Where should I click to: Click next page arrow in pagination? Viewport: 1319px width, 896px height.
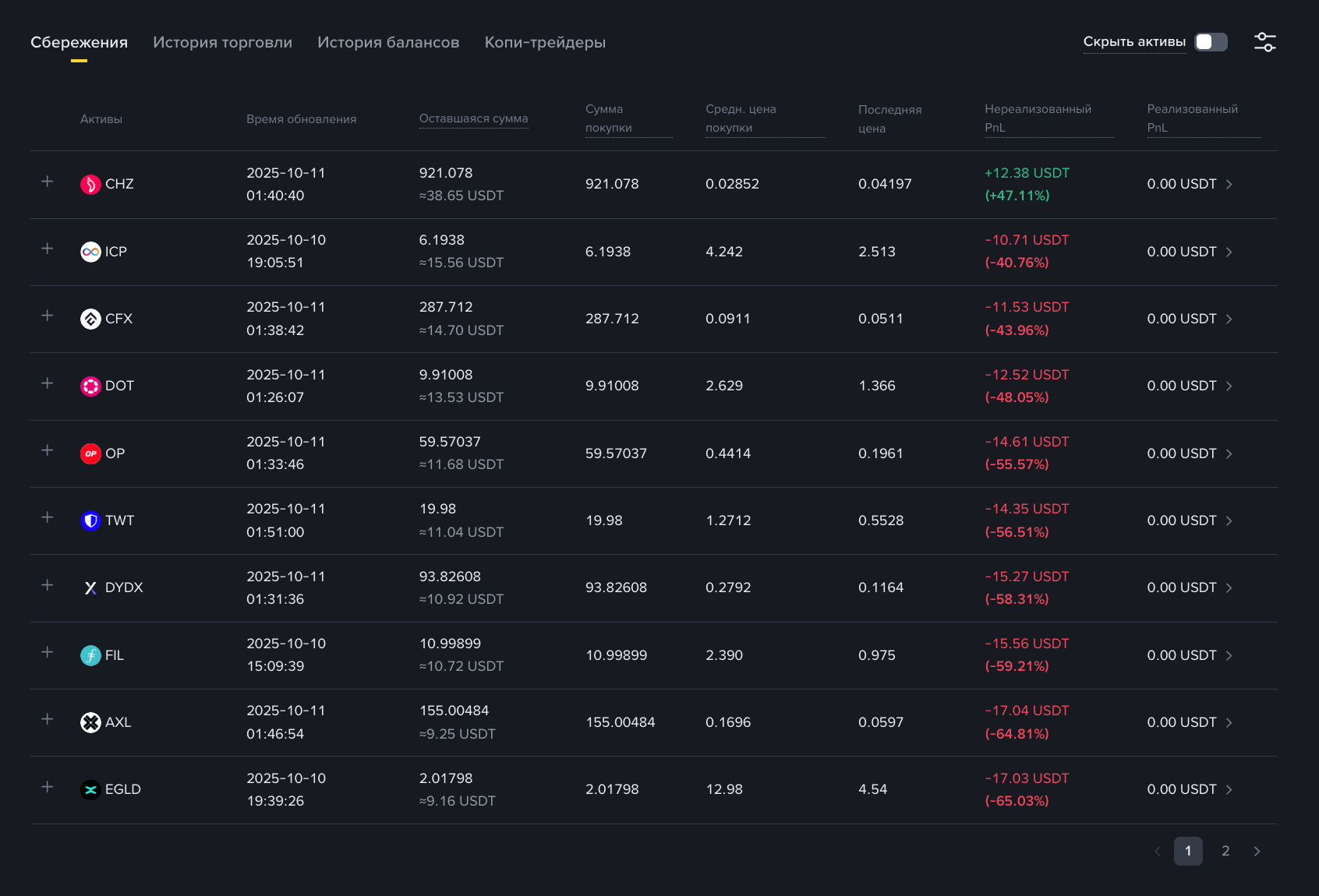(x=1257, y=851)
